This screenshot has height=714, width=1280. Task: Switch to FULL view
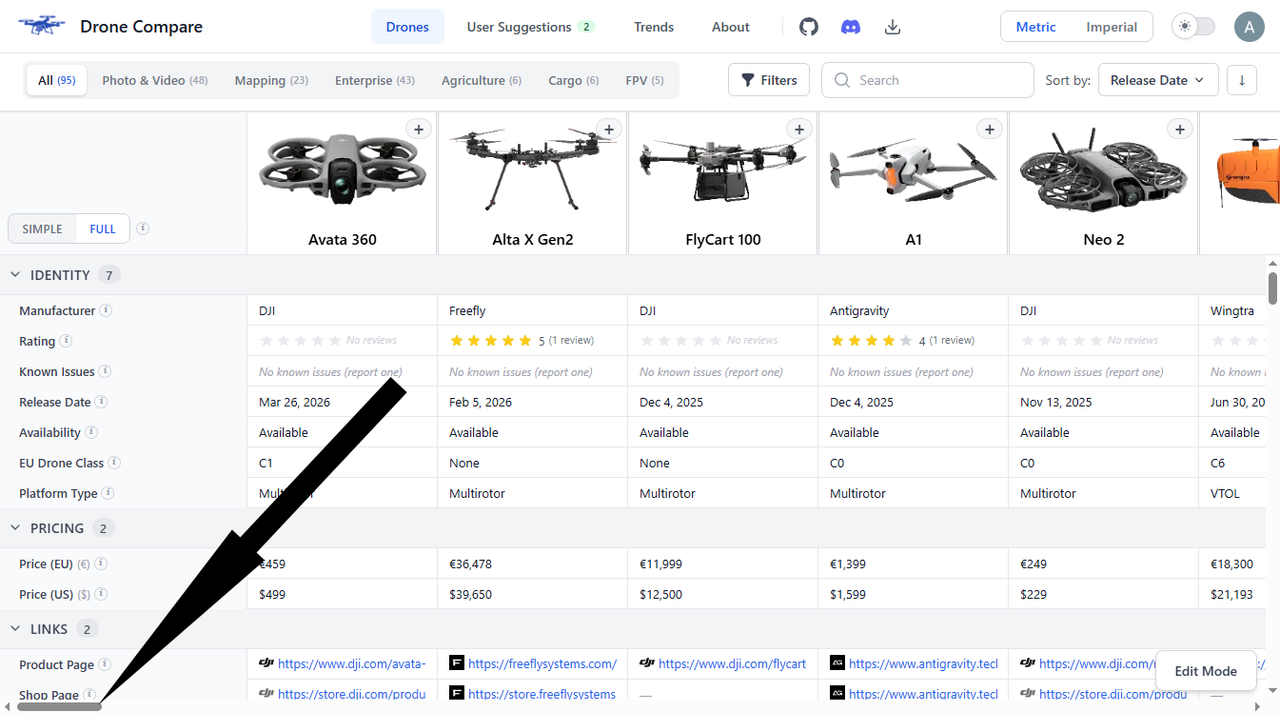pyautogui.click(x=102, y=229)
